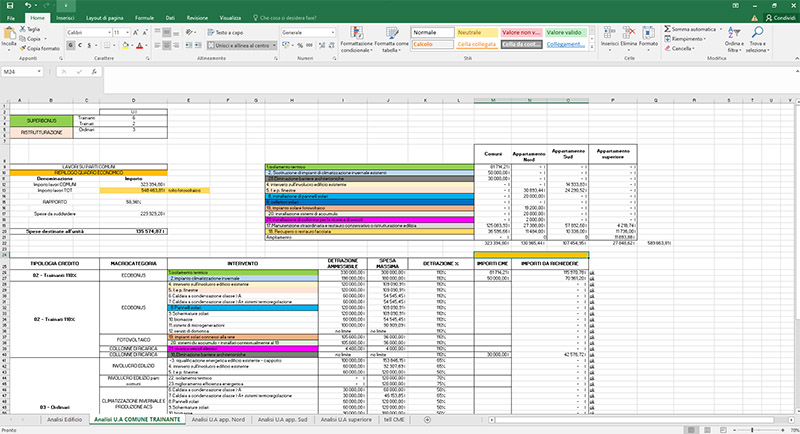Screen dimensions: 800x434
Task: Open the File menu
Action: [x=10, y=18]
